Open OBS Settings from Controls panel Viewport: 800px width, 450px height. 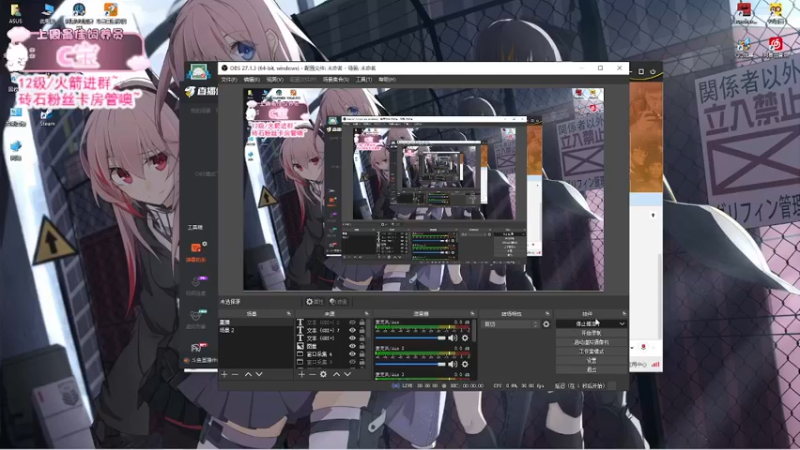[x=591, y=361]
